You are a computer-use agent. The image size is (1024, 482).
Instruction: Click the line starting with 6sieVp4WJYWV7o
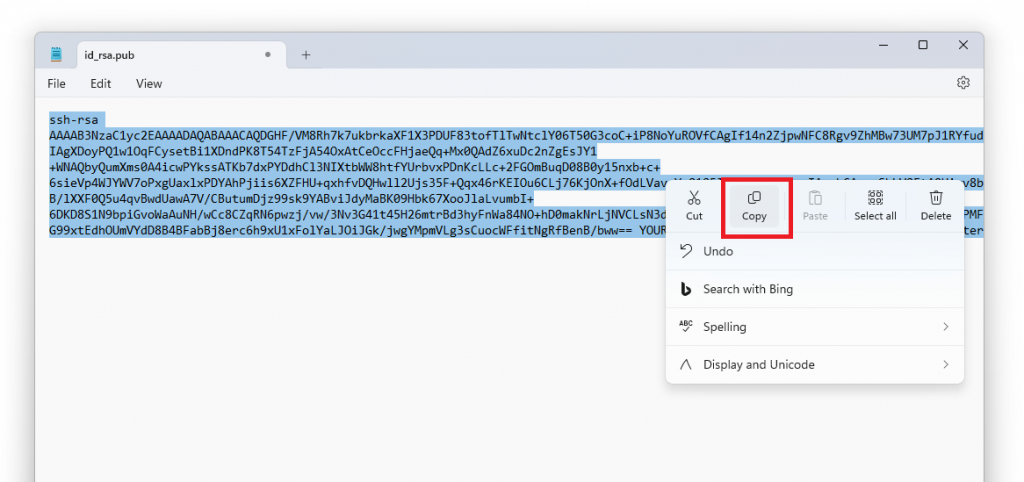click(x=357, y=184)
